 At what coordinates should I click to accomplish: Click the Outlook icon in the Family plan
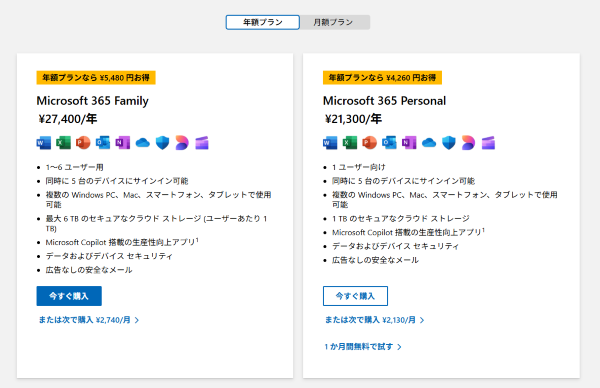[x=103, y=143]
